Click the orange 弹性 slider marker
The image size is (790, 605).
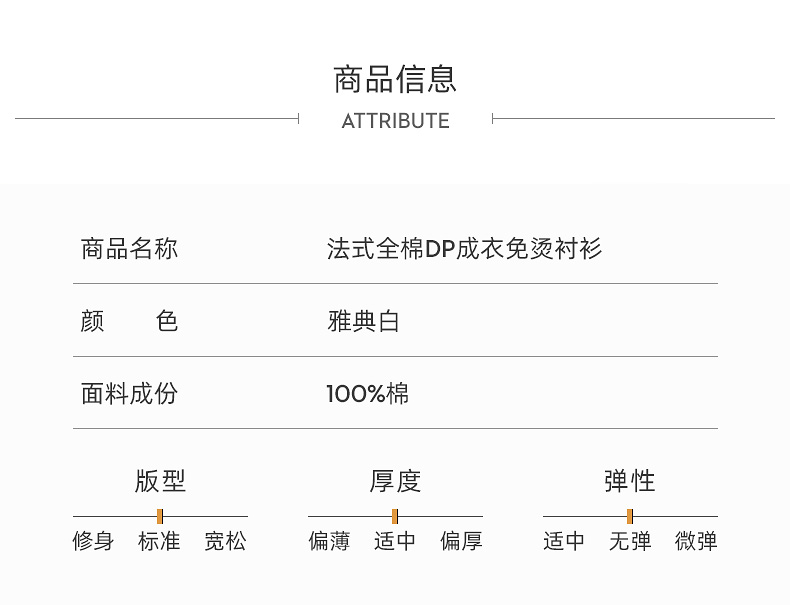click(630, 516)
